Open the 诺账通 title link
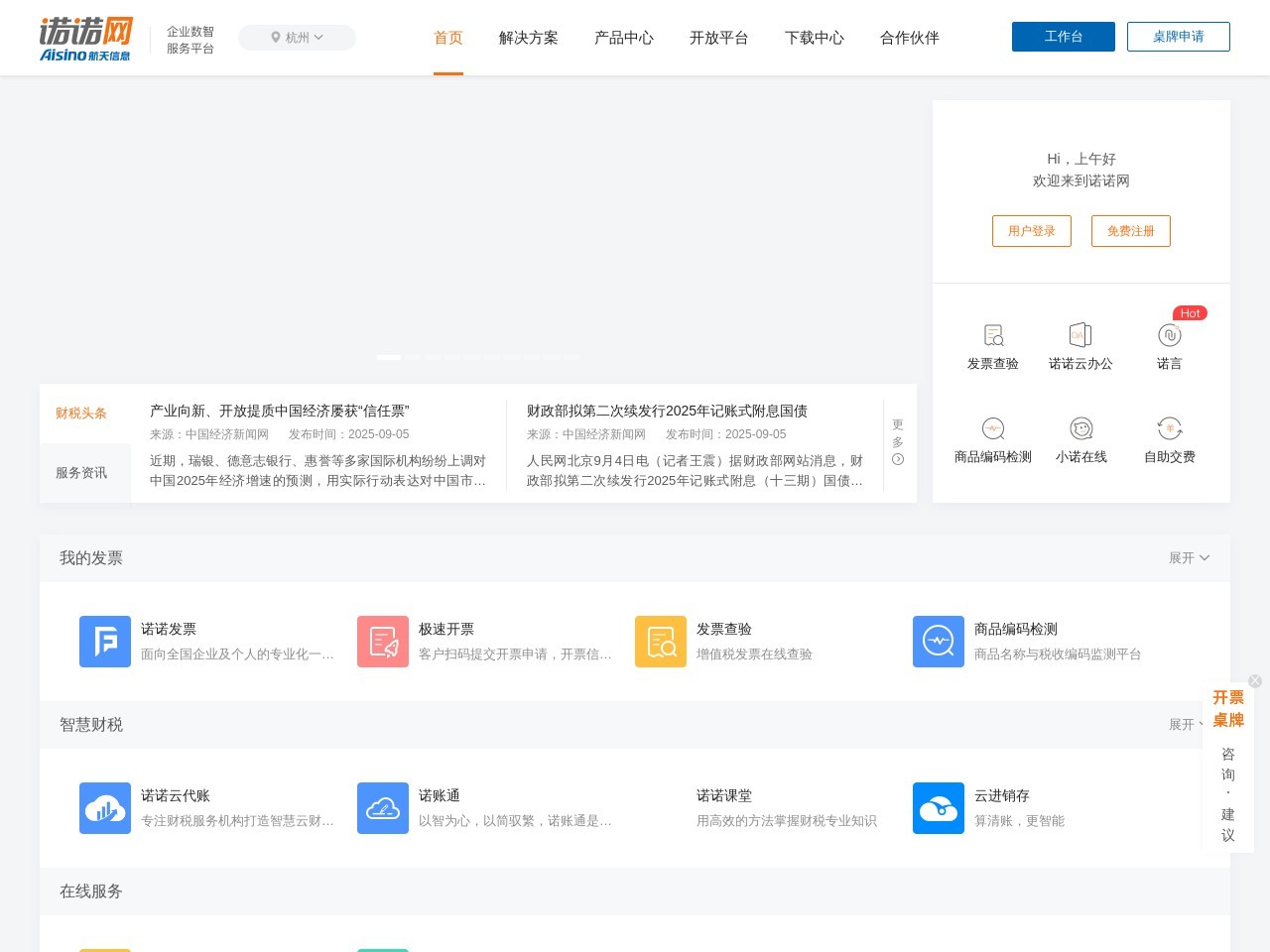 [x=440, y=795]
